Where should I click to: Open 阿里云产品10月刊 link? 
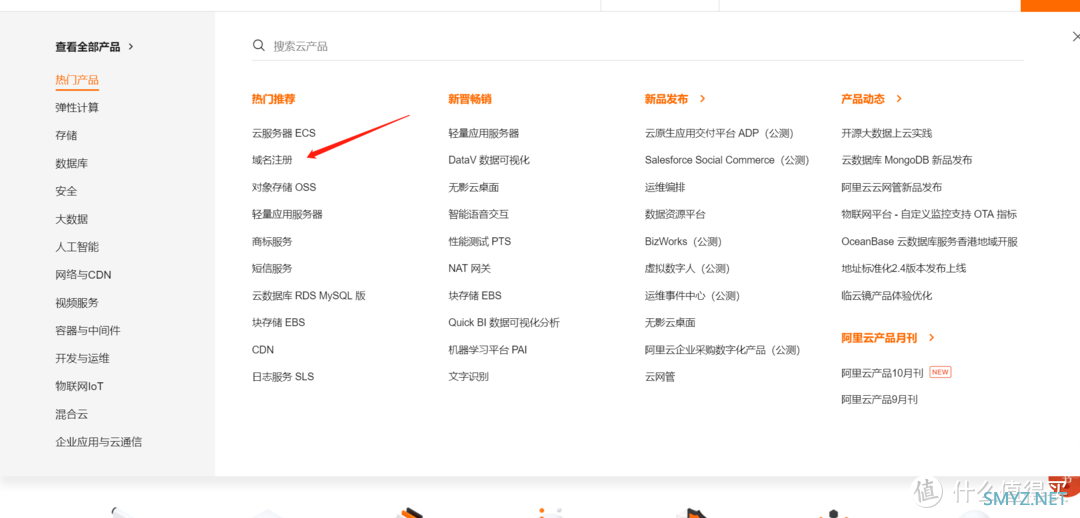coord(882,373)
